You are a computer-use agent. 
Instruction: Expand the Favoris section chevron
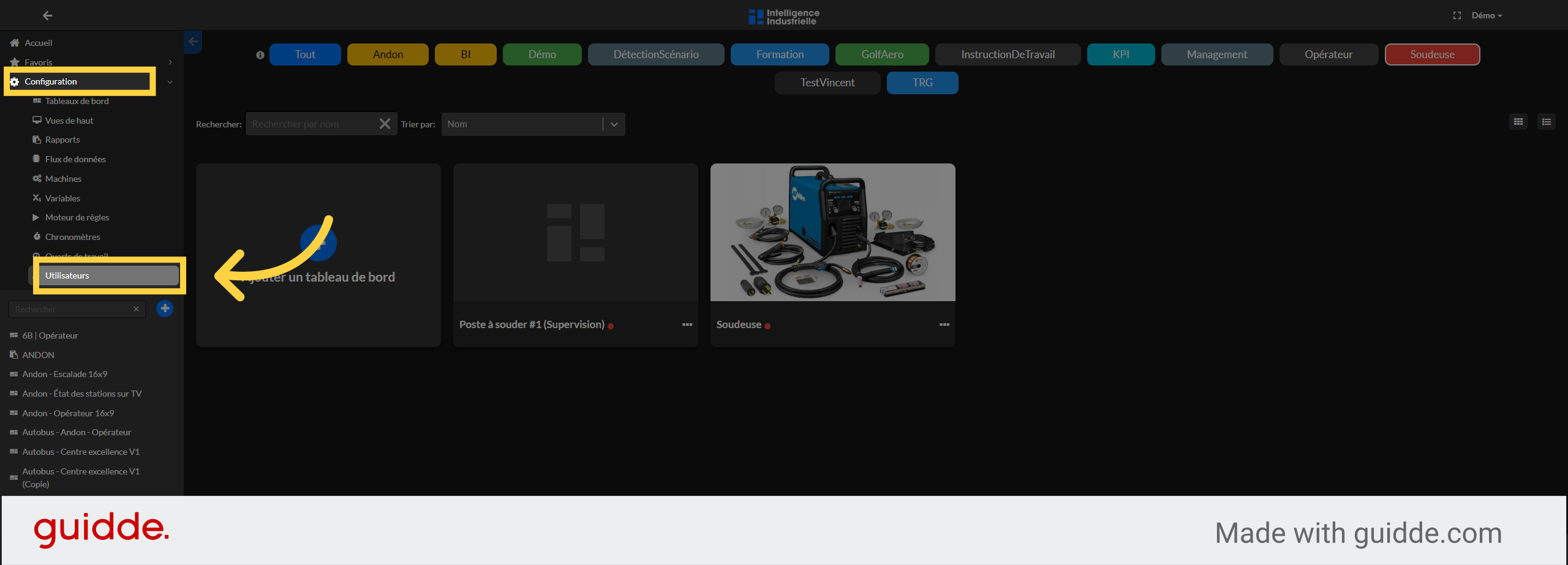pyautogui.click(x=170, y=62)
